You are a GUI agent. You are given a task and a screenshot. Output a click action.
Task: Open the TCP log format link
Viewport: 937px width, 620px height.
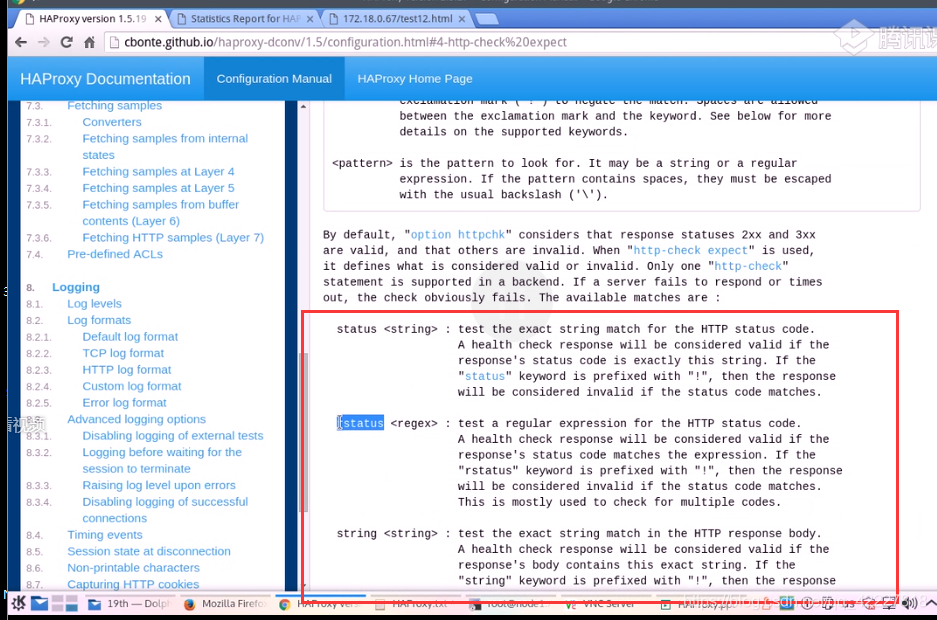point(123,353)
